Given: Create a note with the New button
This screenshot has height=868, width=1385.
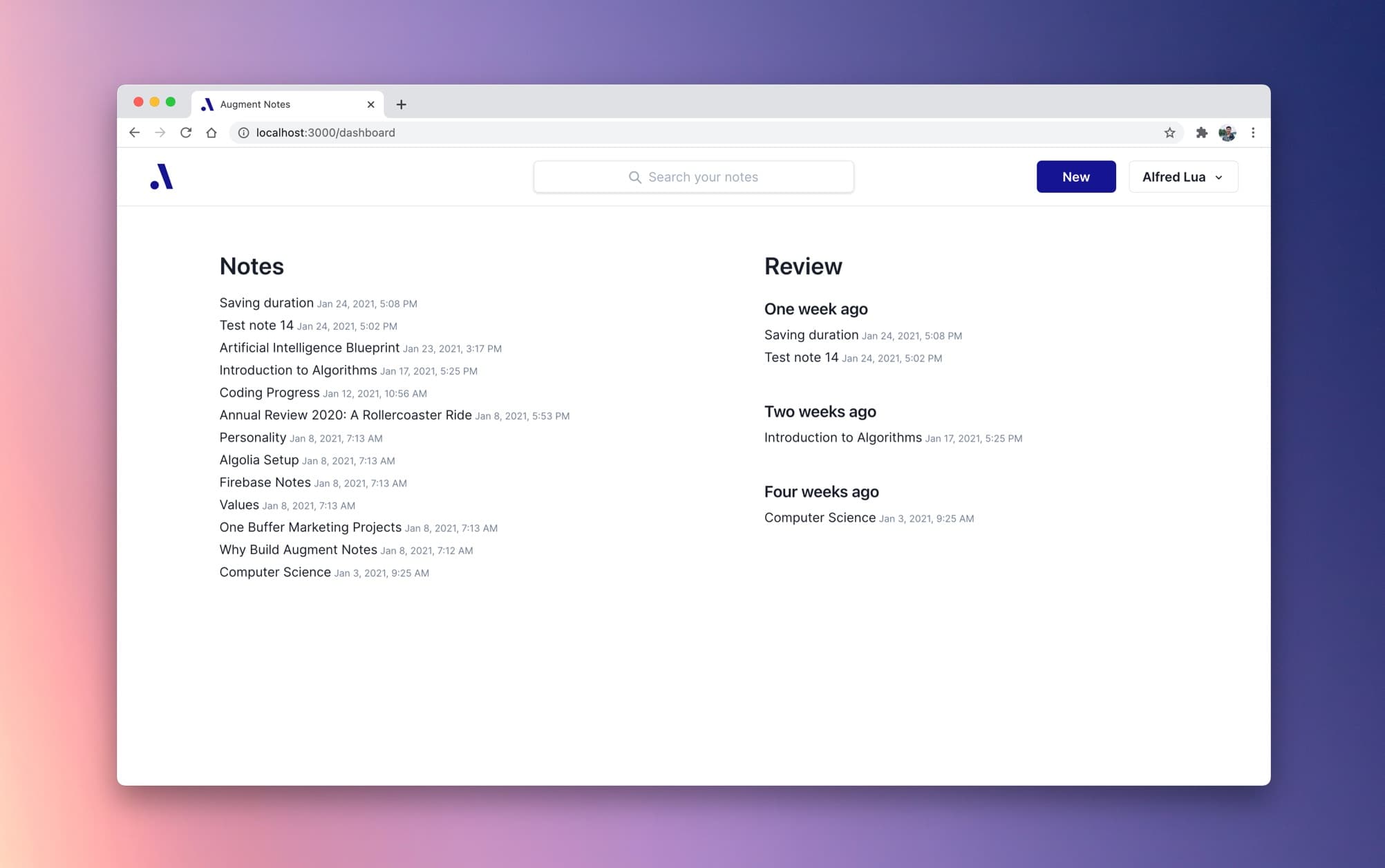Looking at the screenshot, I should pyautogui.click(x=1075, y=177).
